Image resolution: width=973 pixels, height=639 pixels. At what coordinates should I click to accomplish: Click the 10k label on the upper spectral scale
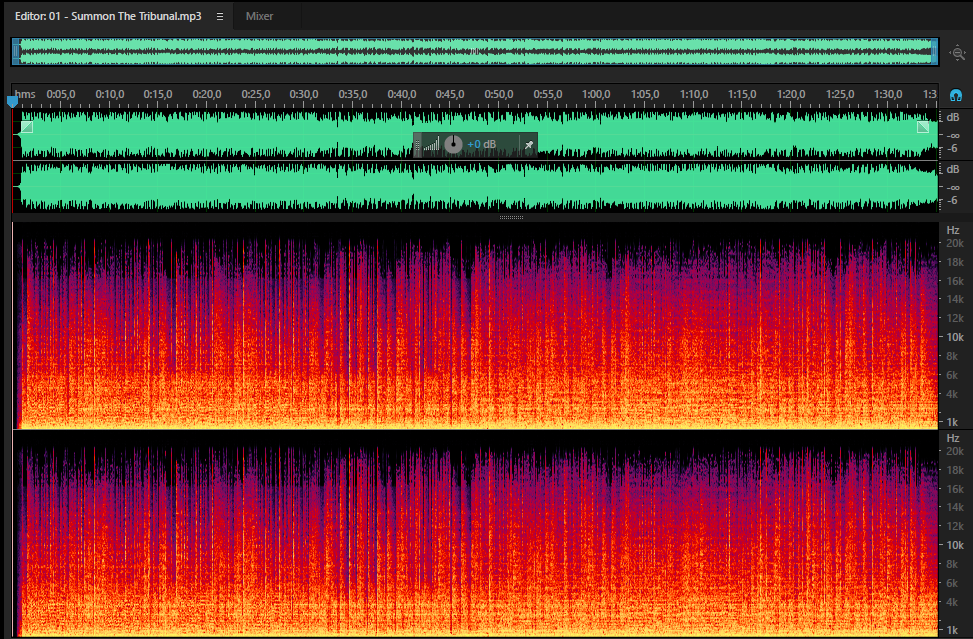[954, 337]
